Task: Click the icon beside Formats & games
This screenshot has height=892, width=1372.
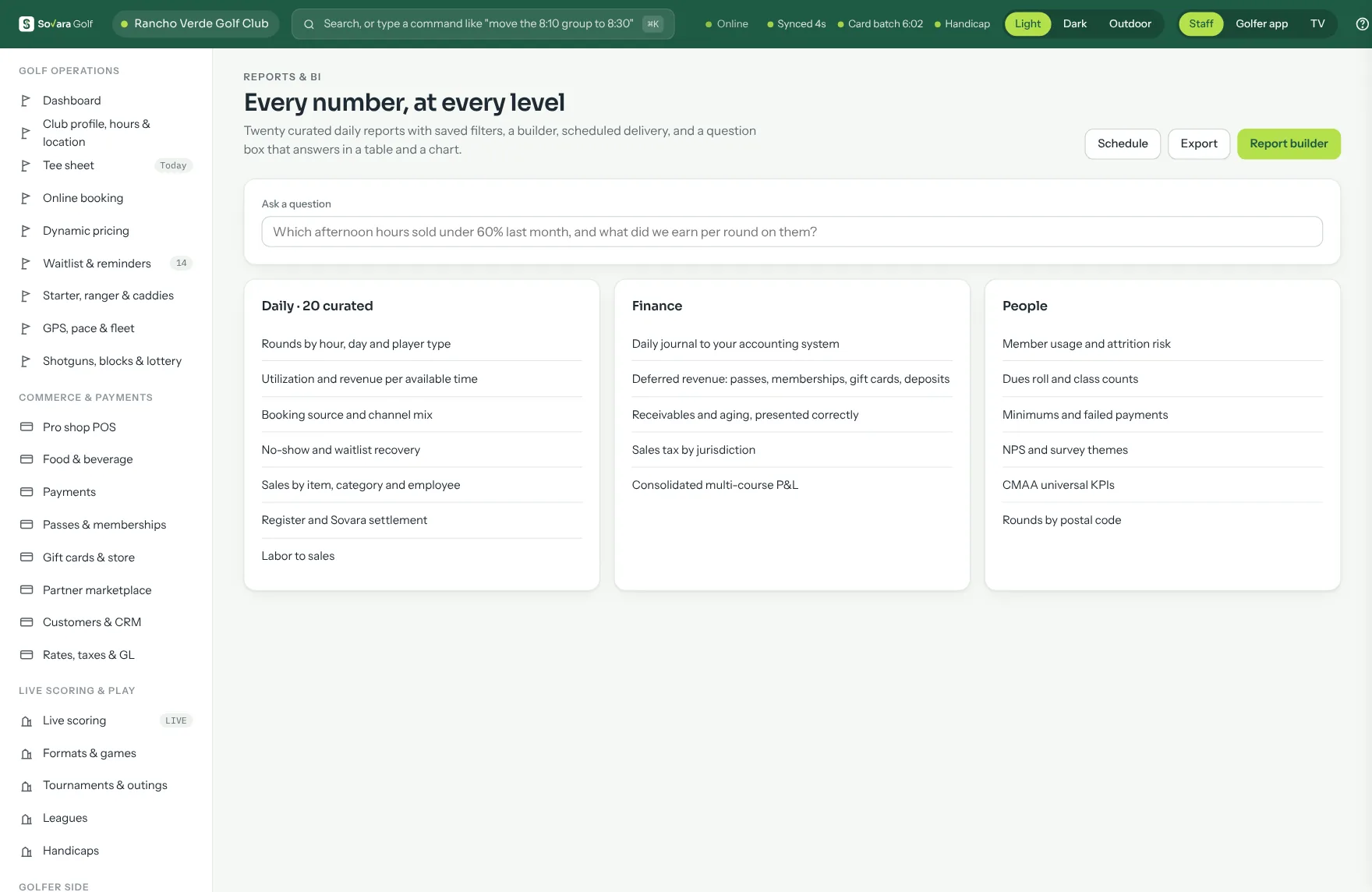Action: (x=27, y=754)
